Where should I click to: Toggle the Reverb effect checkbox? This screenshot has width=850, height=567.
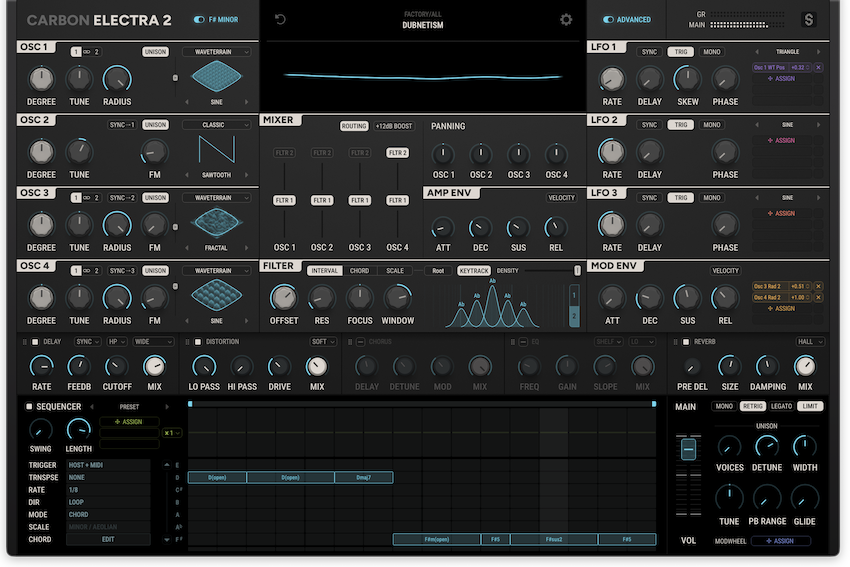click(x=686, y=342)
